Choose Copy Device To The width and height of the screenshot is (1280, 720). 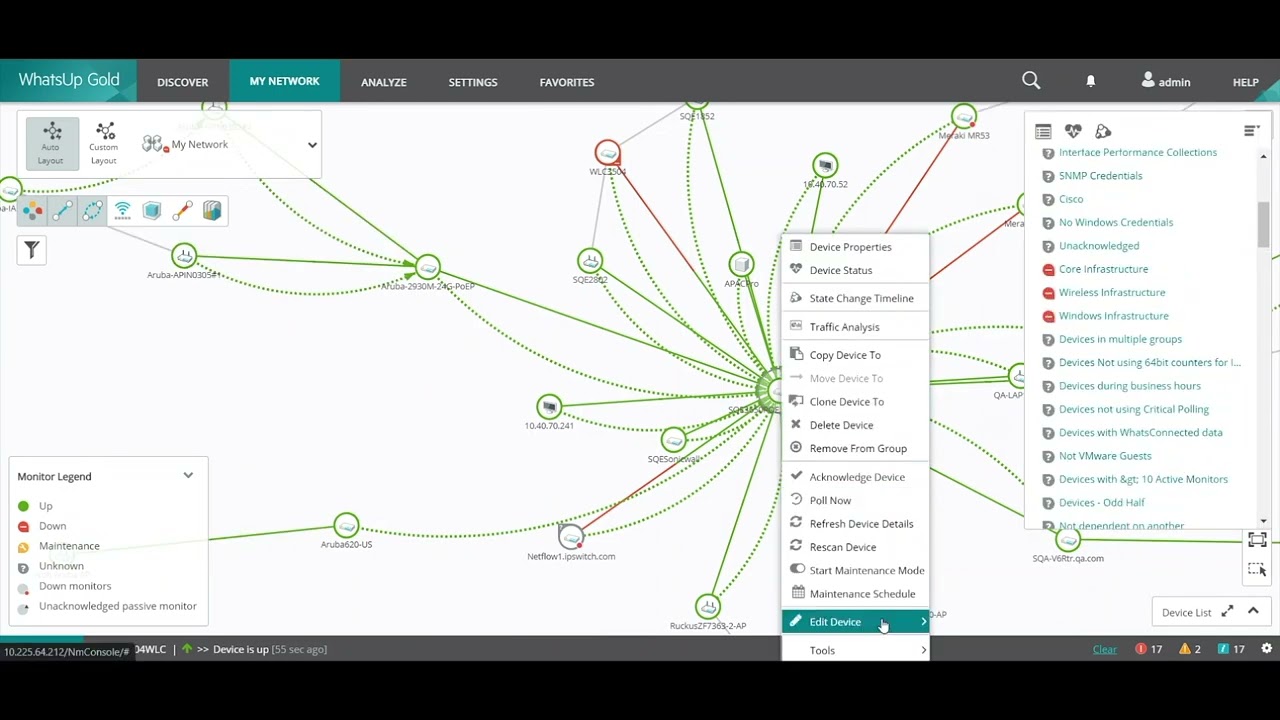[855, 355]
